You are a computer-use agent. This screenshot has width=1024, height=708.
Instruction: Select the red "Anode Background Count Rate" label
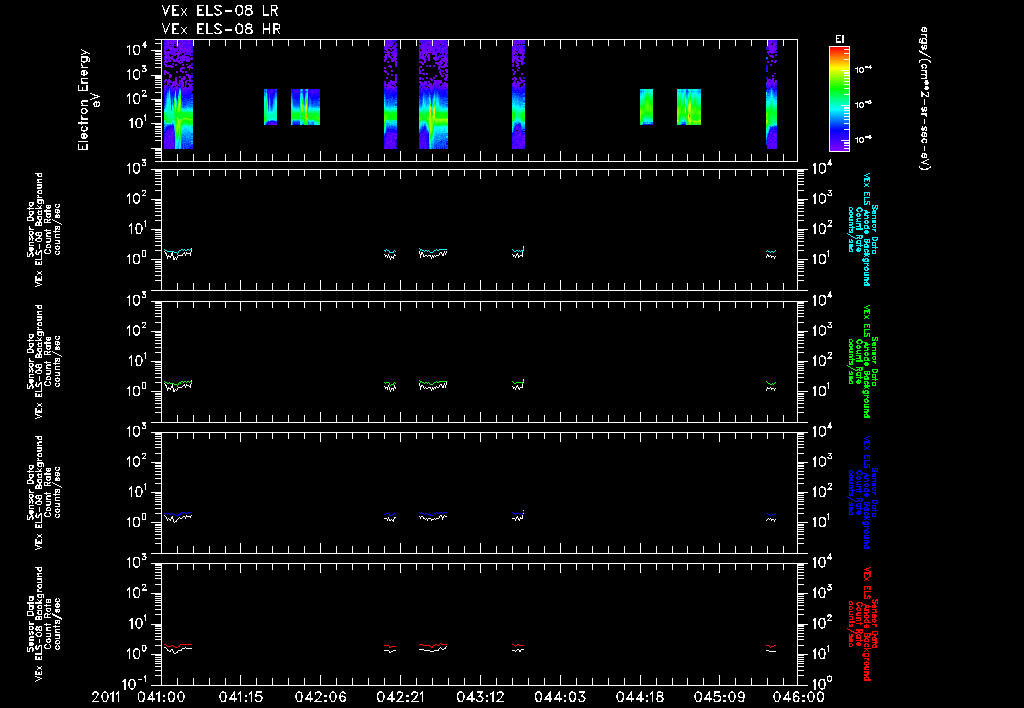pyautogui.click(x=863, y=624)
